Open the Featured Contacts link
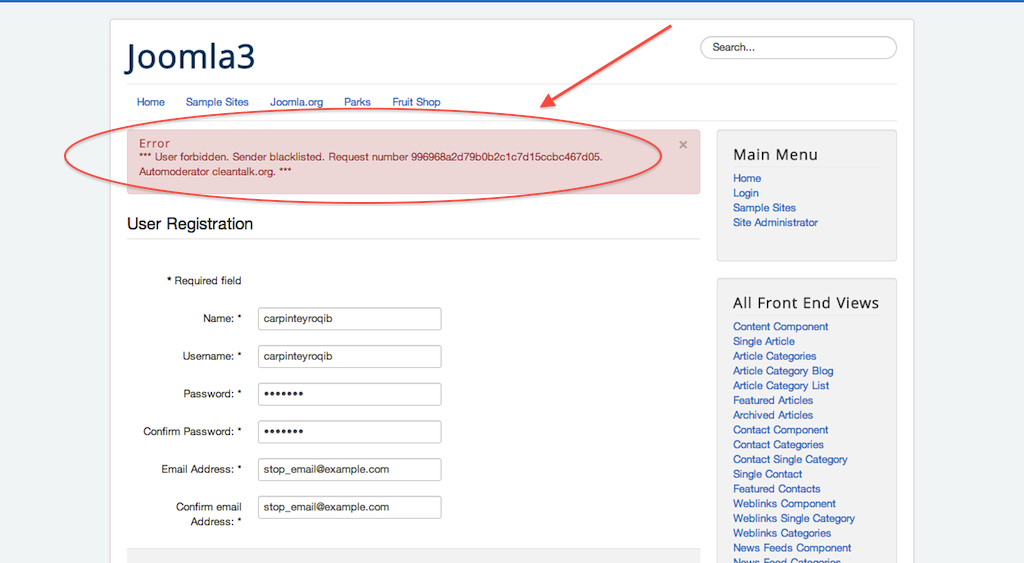 coord(776,489)
